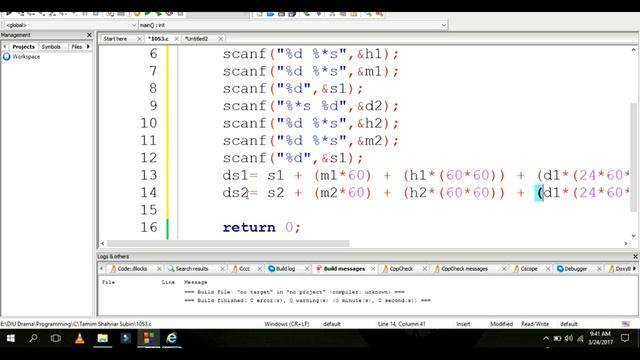Open the CppCheck messages tab
The image size is (640, 360).
(464, 269)
